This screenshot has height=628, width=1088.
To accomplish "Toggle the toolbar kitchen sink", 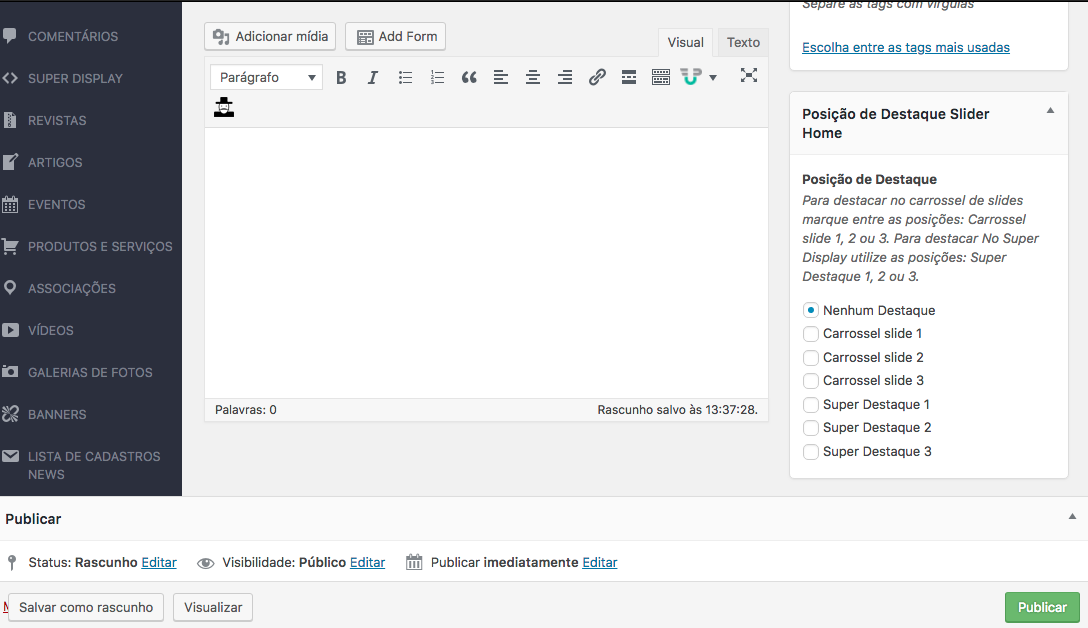I will coord(661,77).
